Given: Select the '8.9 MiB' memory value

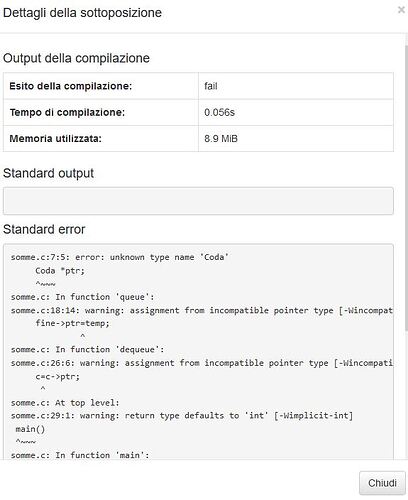Looking at the screenshot, I should point(221,138).
